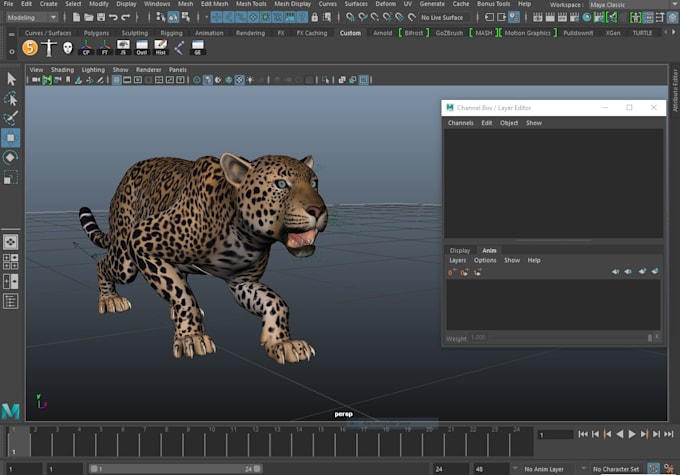Go to start of playback range
Image resolution: width=680 pixels, height=475 pixels.
pyautogui.click(x=583, y=434)
